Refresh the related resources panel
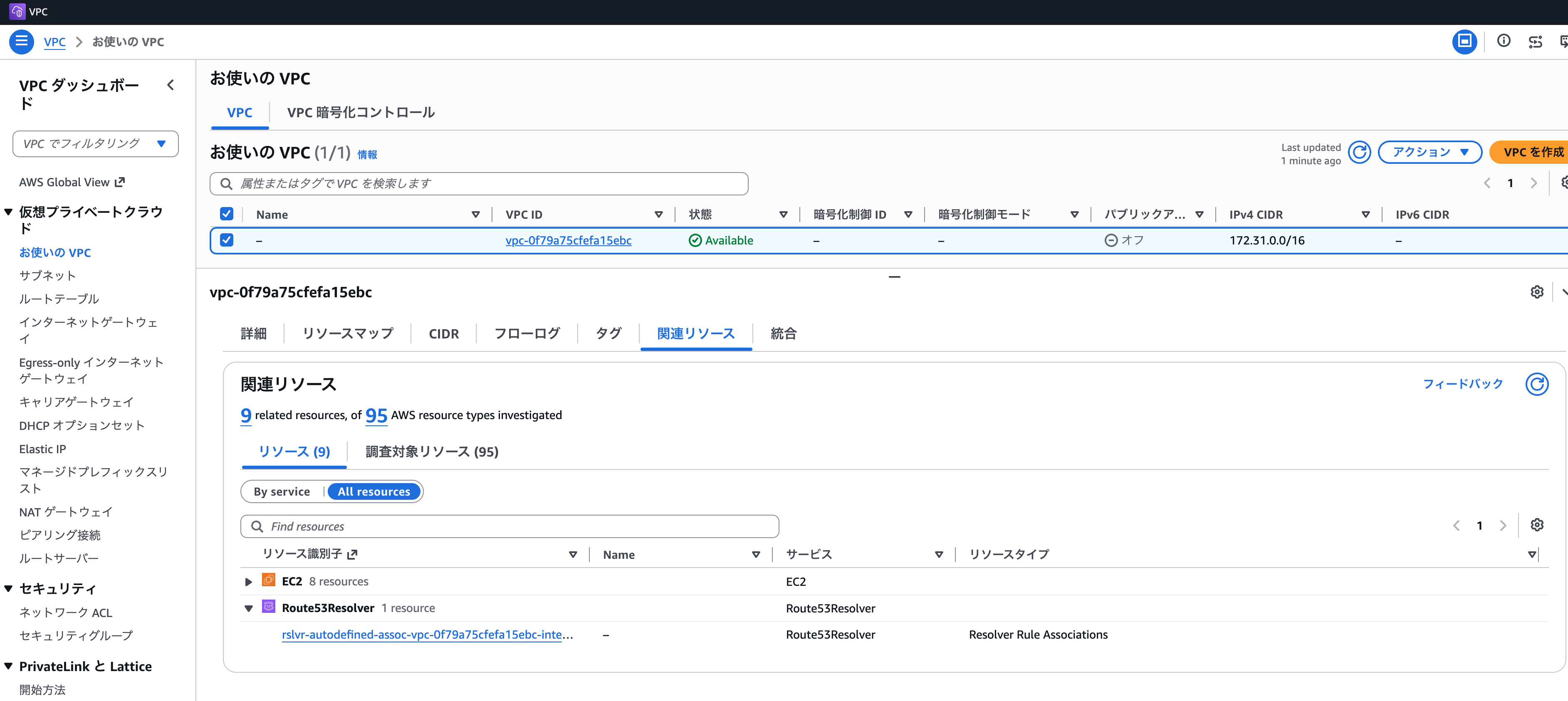1568x701 pixels. coord(1537,384)
